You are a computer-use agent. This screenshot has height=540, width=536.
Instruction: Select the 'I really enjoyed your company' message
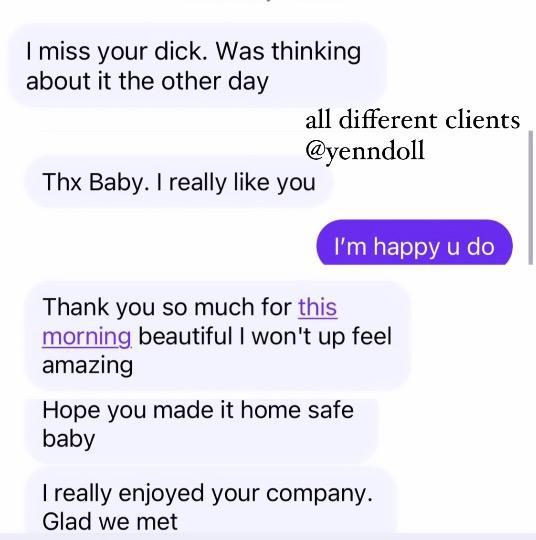tap(210, 503)
